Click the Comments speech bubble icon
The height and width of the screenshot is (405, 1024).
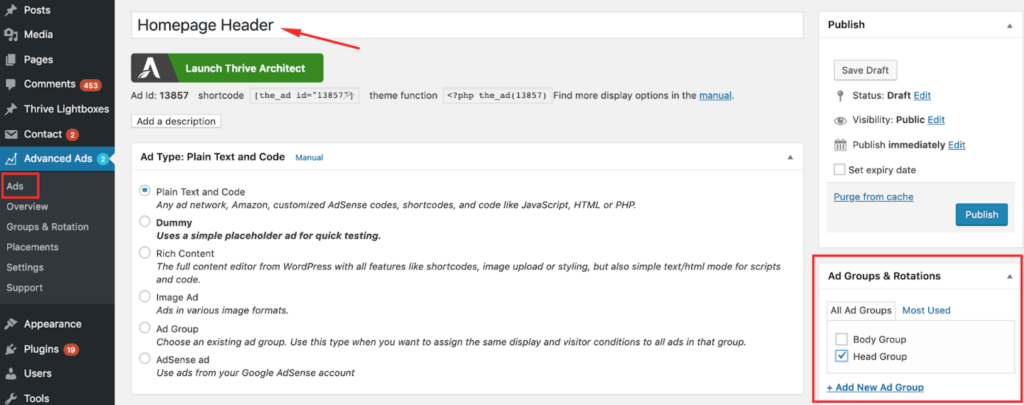[10, 84]
